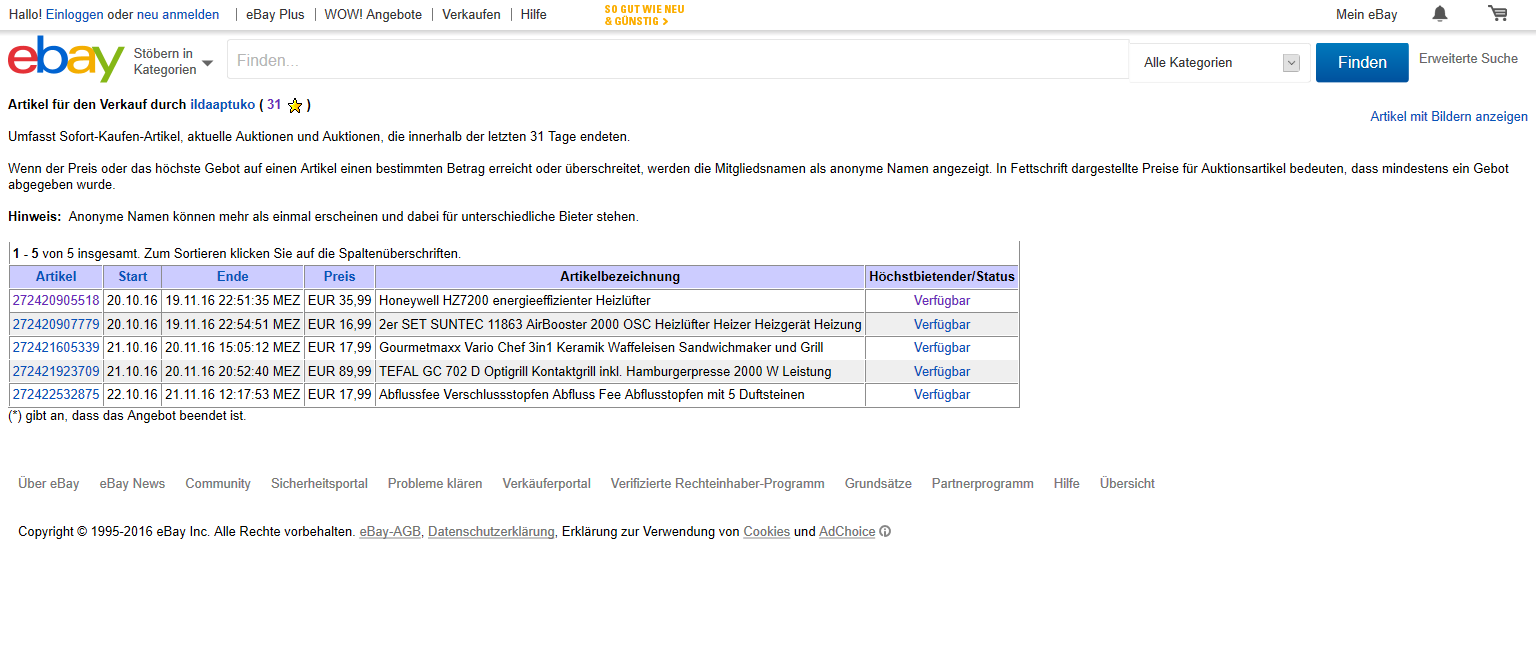
Task: Focus the Finden search field
Action: (x=678, y=60)
